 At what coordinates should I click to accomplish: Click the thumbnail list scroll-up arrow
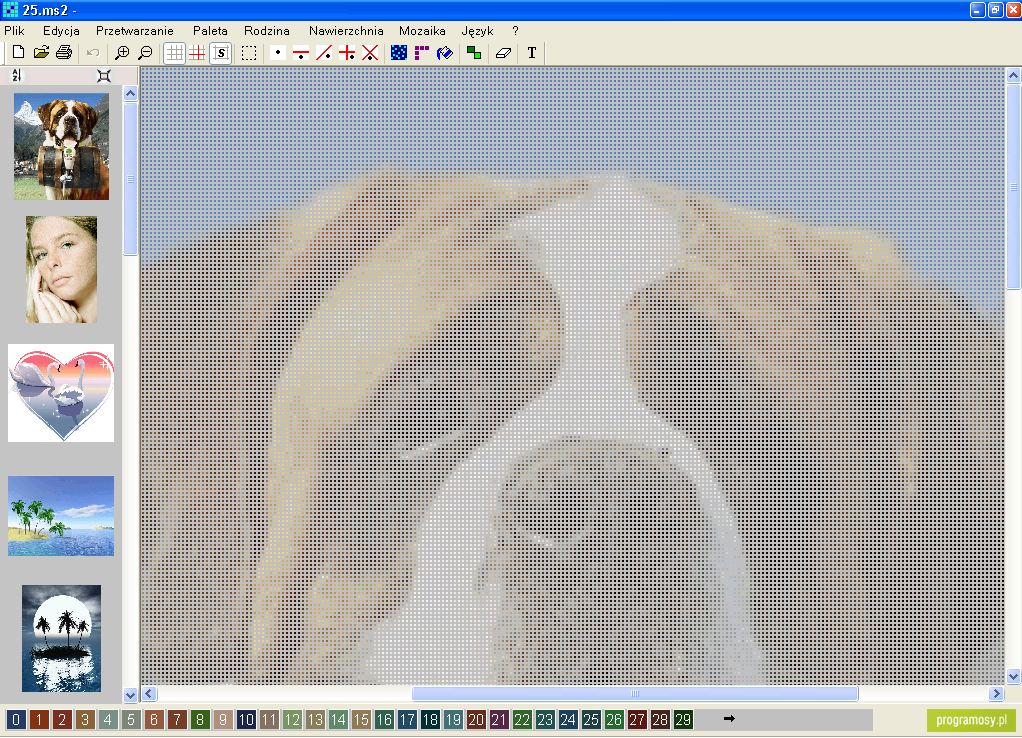[x=130, y=93]
